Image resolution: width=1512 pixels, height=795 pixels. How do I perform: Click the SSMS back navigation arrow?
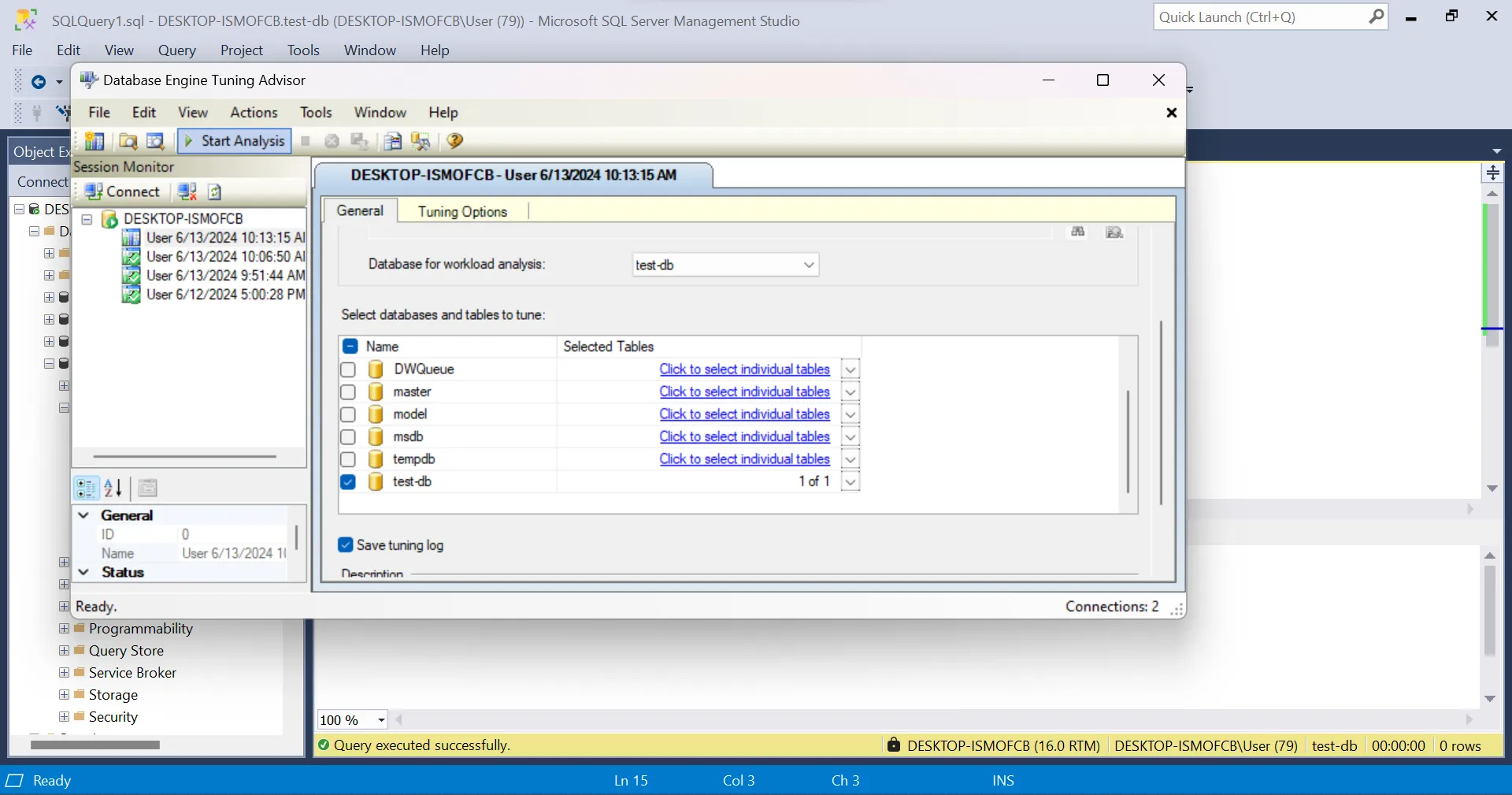tap(38, 81)
